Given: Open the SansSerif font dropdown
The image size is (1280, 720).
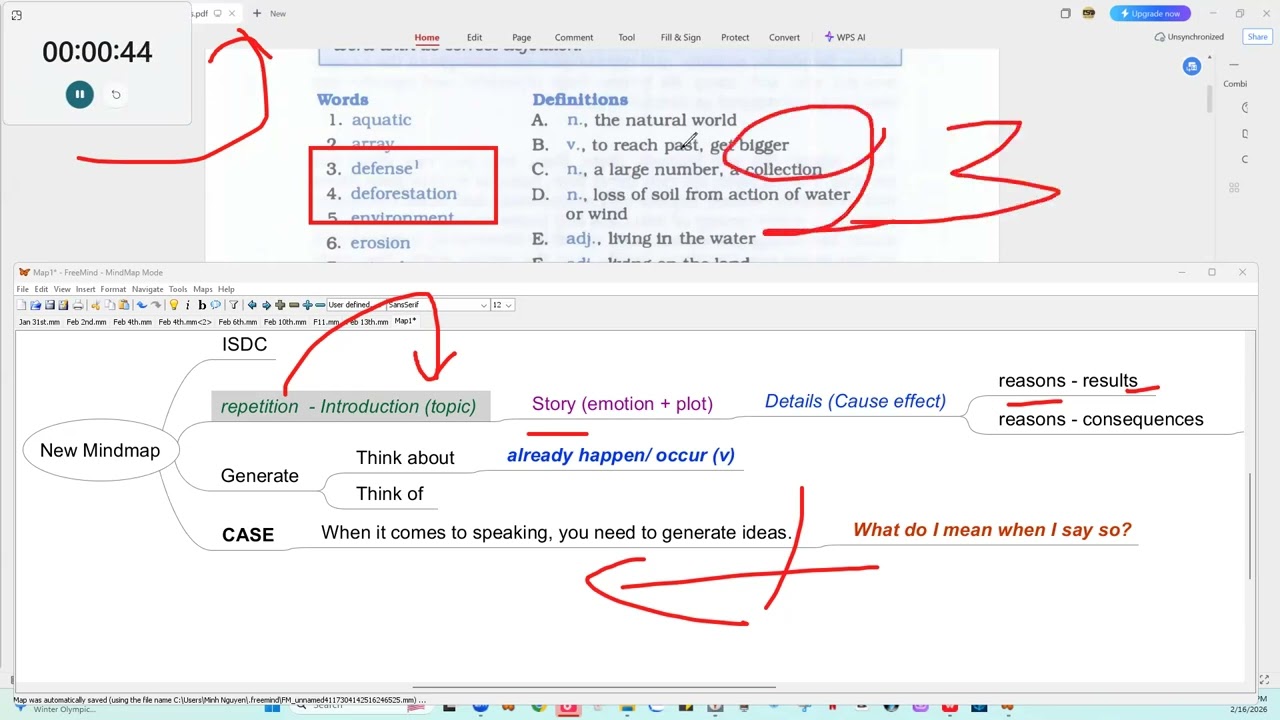Looking at the screenshot, I should tap(437, 305).
